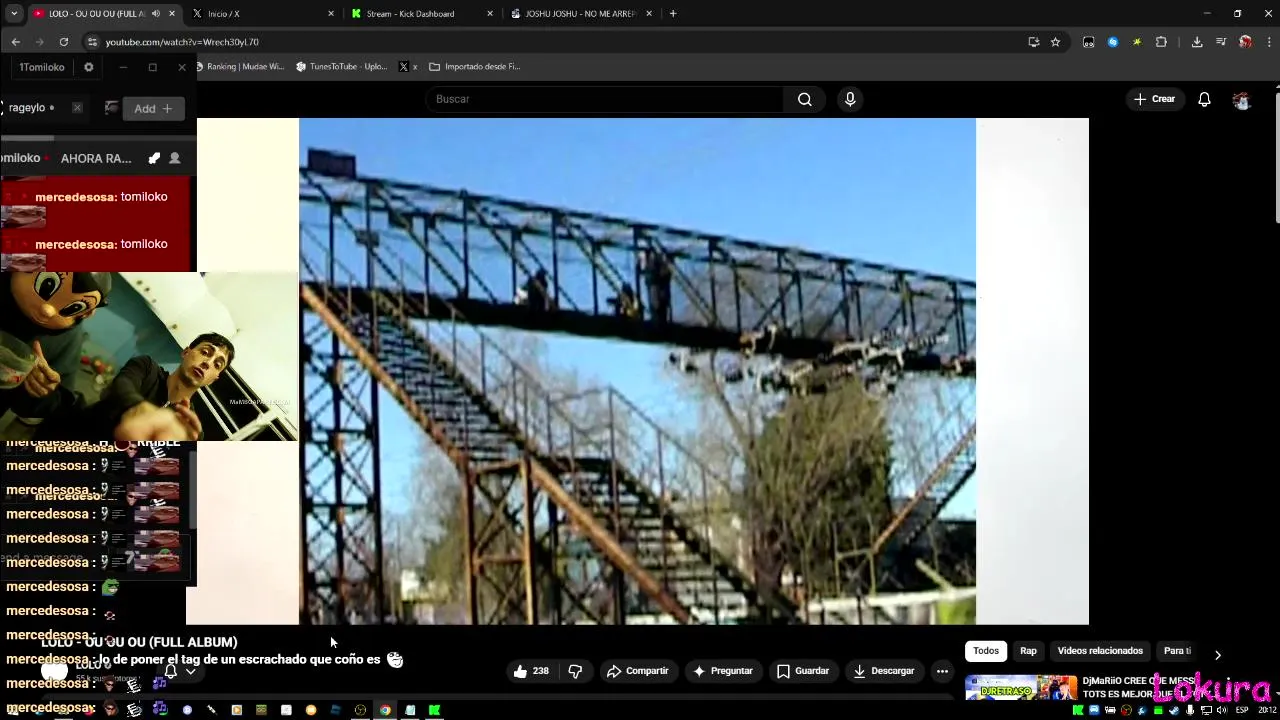Open Chrome icon in Windows taskbar

point(385,710)
